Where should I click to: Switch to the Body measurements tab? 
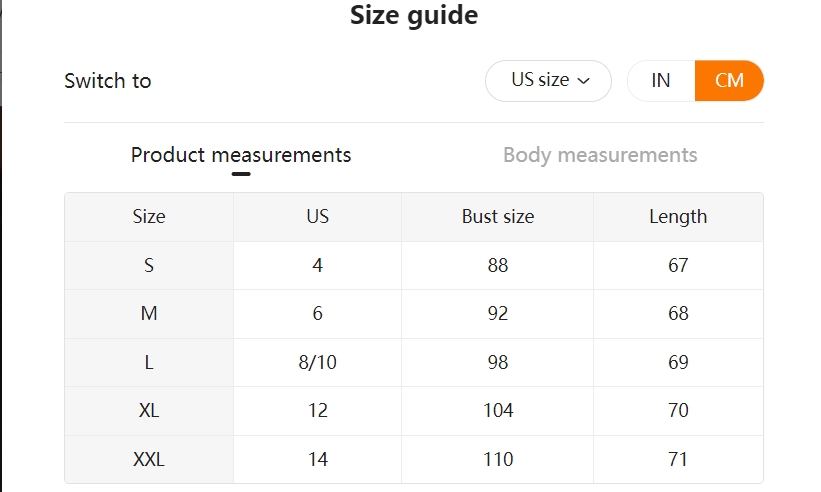coord(600,155)
